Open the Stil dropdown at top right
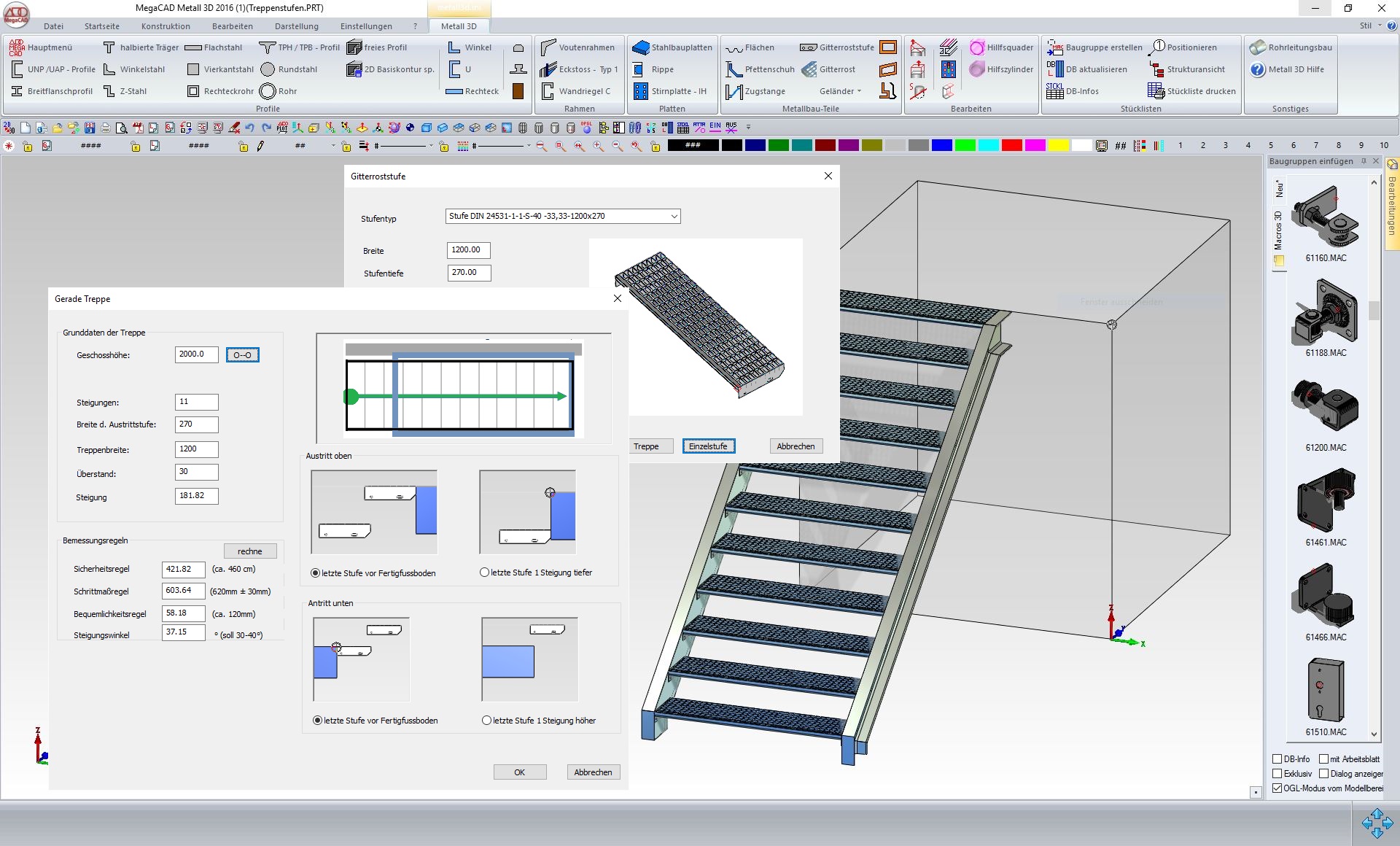Image resolution: width=1400 pixels, height=846 pixels. tap(1370, 26)
